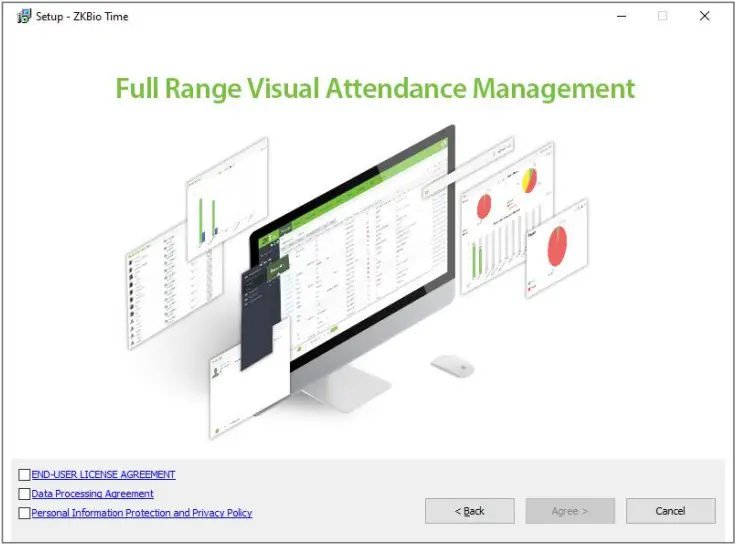Tick the Data Processing Agreement checkbox
Viewport: 736px width, 545px height.
pos(24,494)
